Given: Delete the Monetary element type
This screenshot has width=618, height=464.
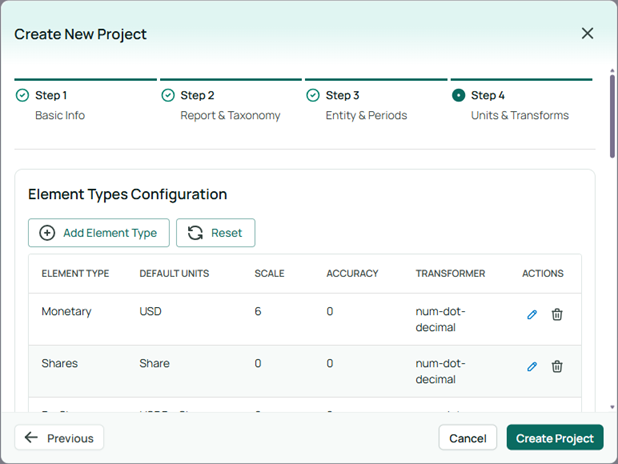Looking at the screenshot, I should (x=557, y=315).
